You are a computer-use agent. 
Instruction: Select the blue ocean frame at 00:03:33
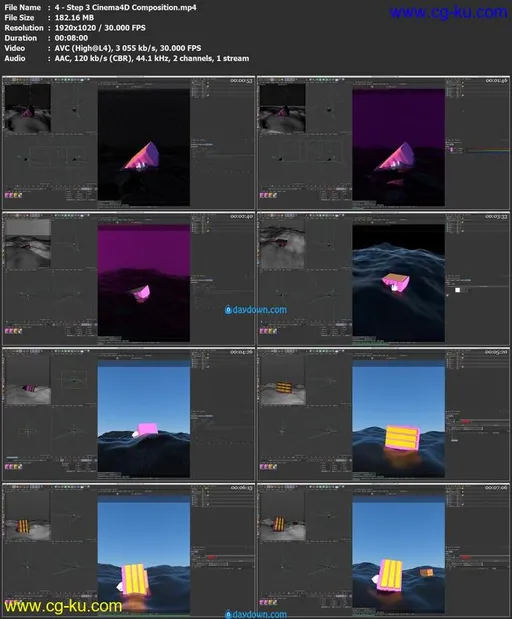point(383,279)
